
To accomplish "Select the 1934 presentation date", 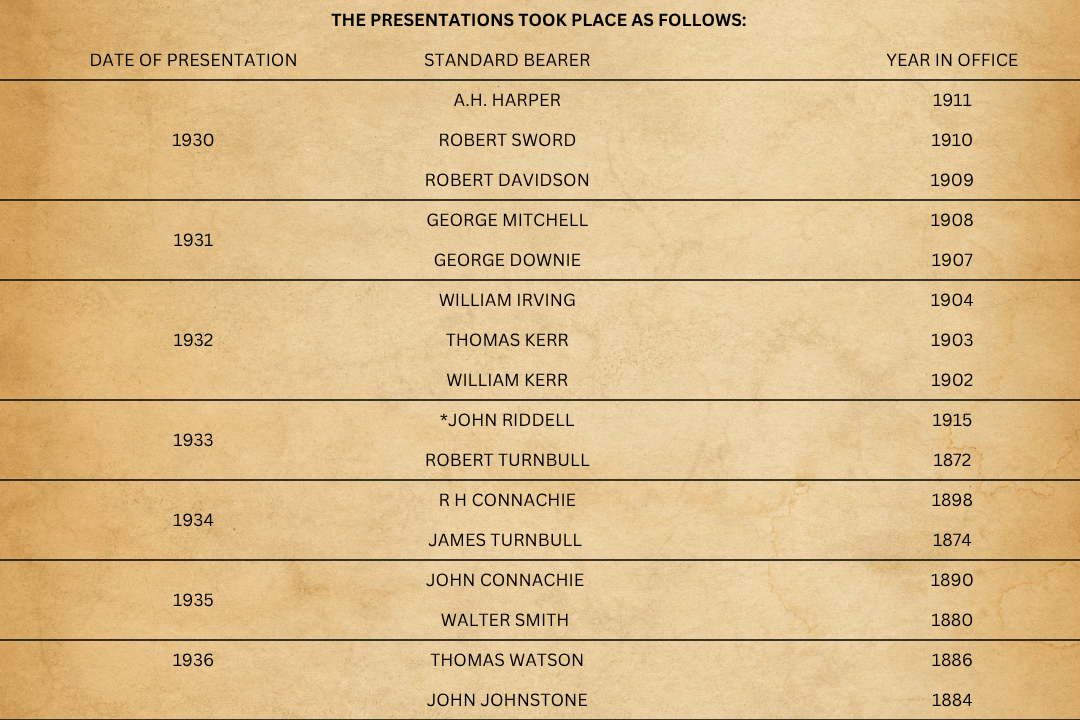I will (x=193, y=520).
